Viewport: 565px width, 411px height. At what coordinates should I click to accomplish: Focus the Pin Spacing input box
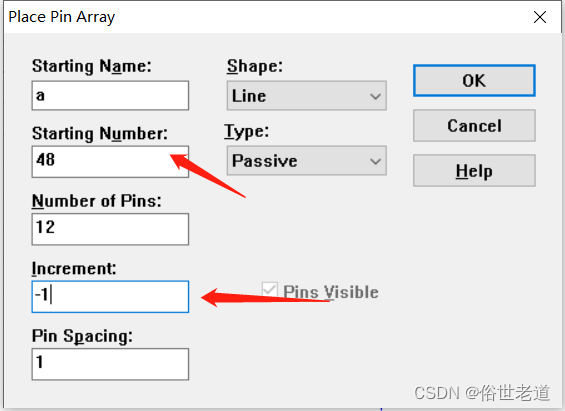click(110, 364)
